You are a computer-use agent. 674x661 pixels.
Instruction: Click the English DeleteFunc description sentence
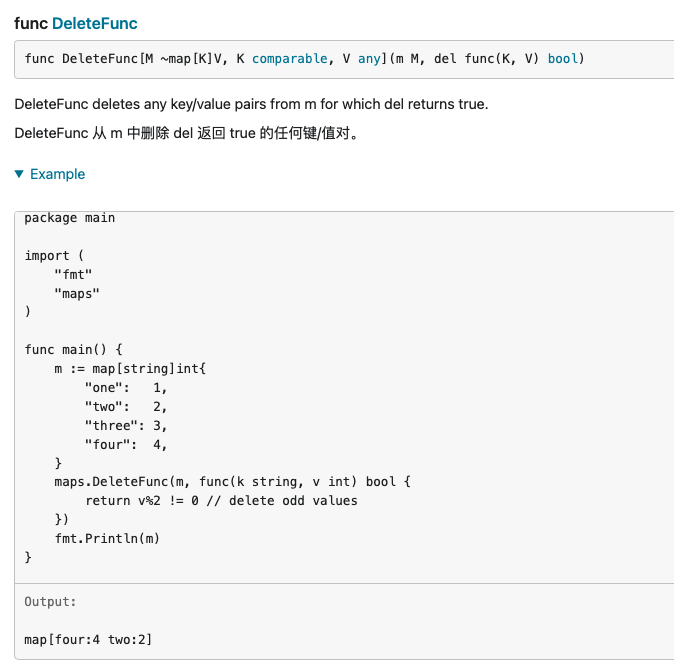click(251, 105)
